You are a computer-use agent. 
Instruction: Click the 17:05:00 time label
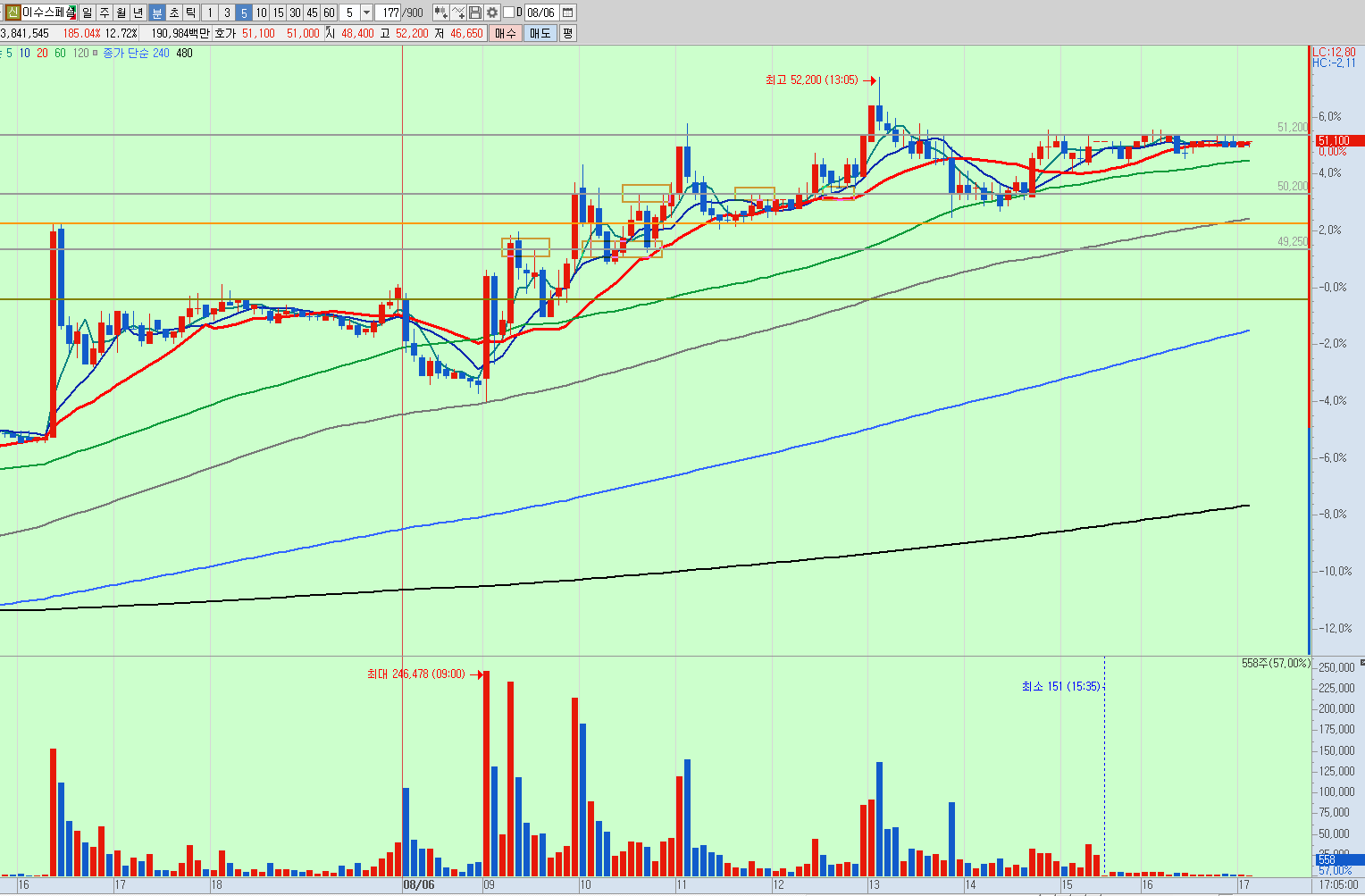coord(1338,884)
